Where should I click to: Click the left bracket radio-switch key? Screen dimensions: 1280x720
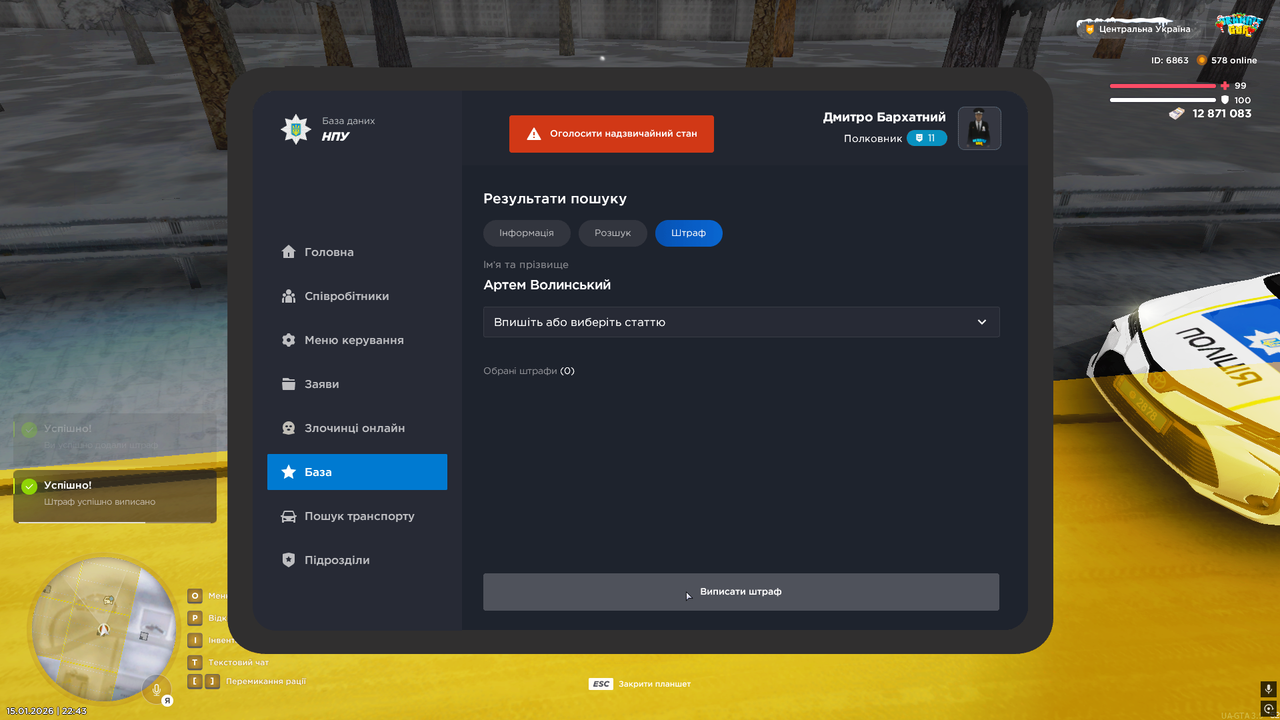(x=195, y=681)
